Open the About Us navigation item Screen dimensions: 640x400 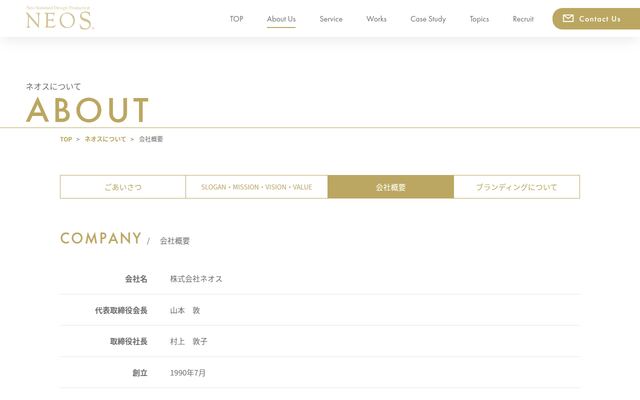click(x=281, y=19)
